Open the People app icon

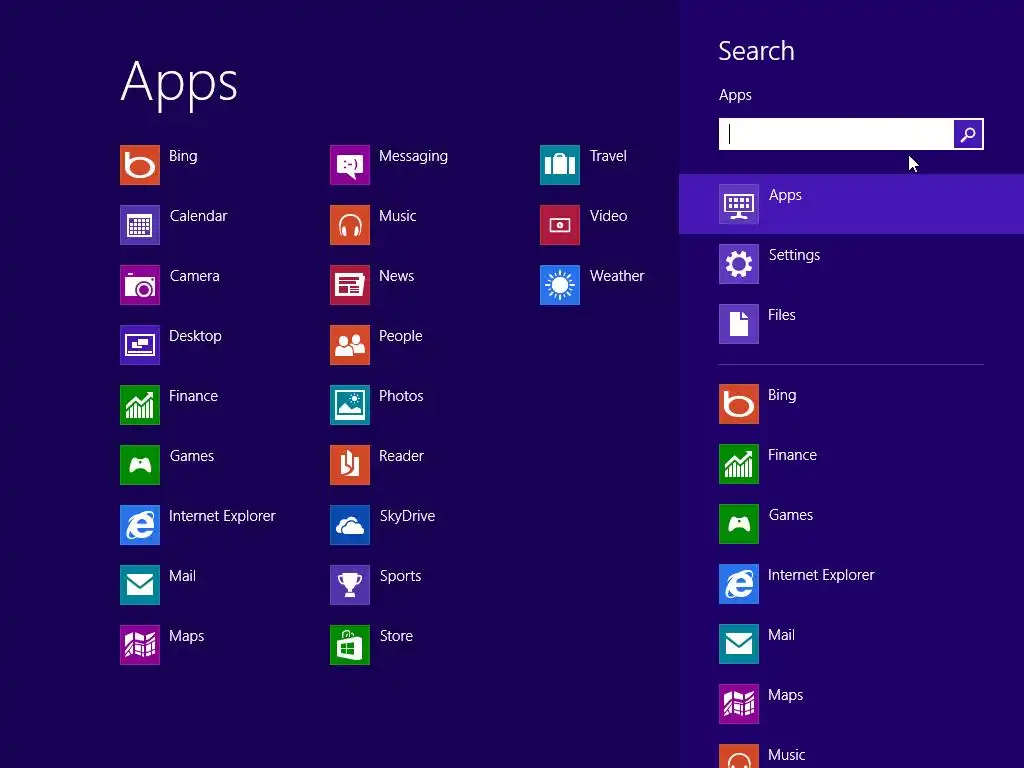click(350, 345)
